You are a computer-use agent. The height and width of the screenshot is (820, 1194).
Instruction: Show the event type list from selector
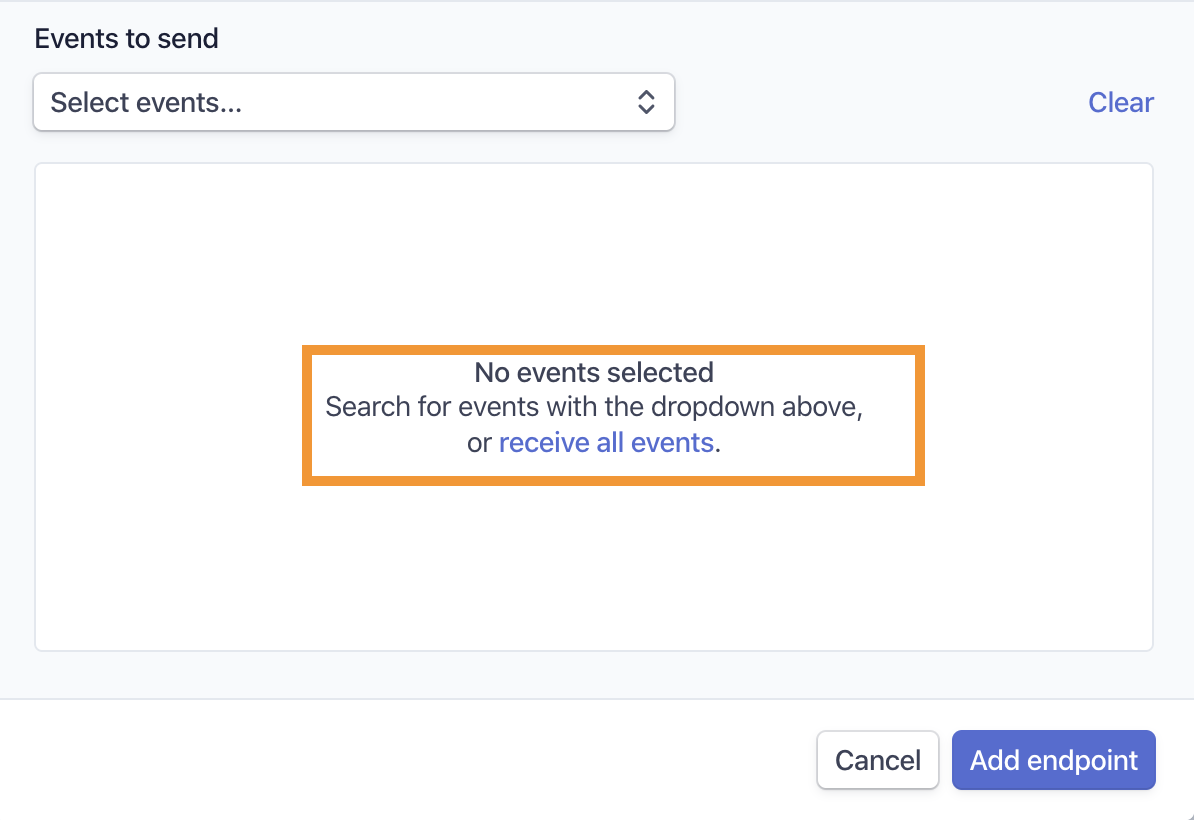[353, 102]
